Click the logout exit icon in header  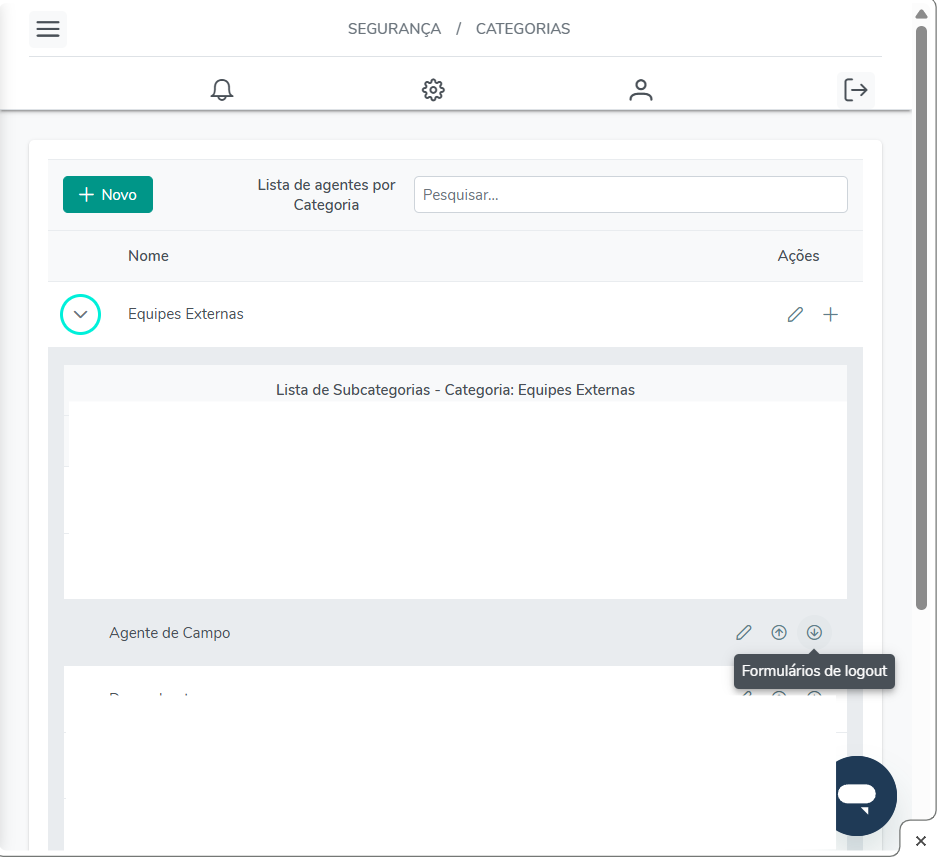coord(856,90)
